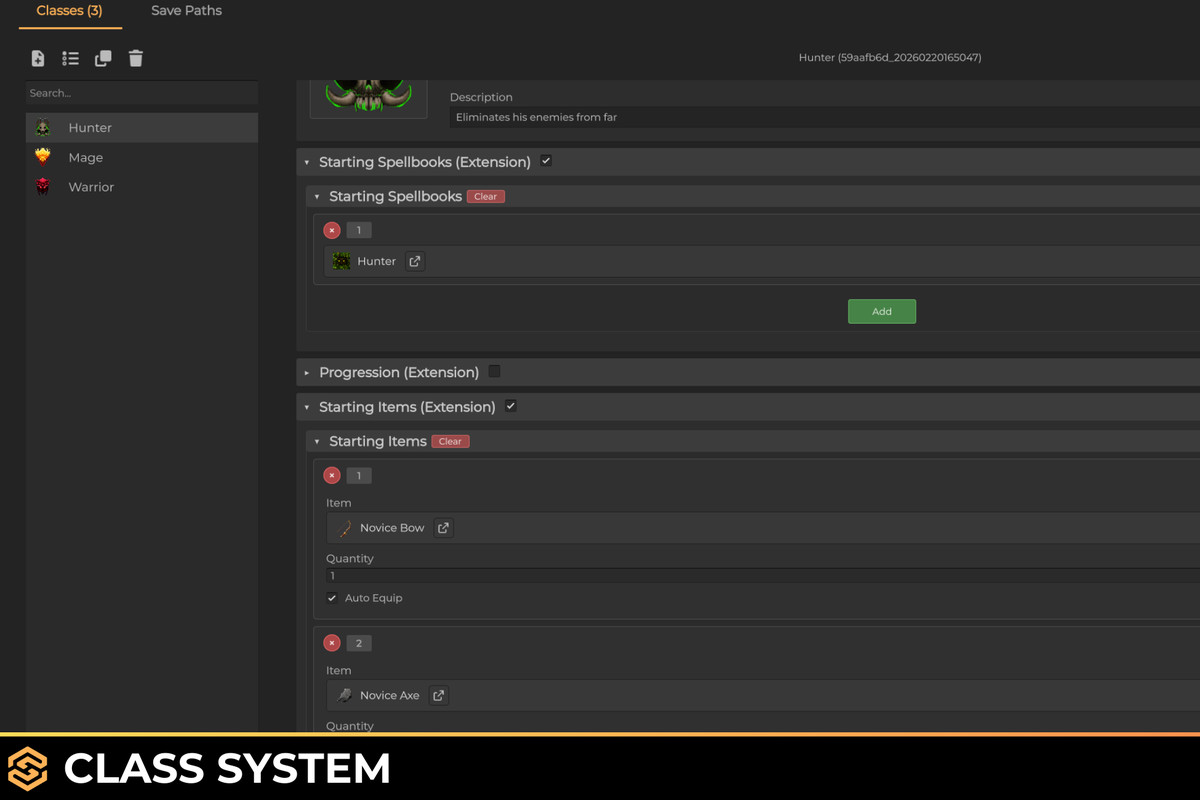
Task: Open Novice Axe via its external link icon
Action: point(437,694)
